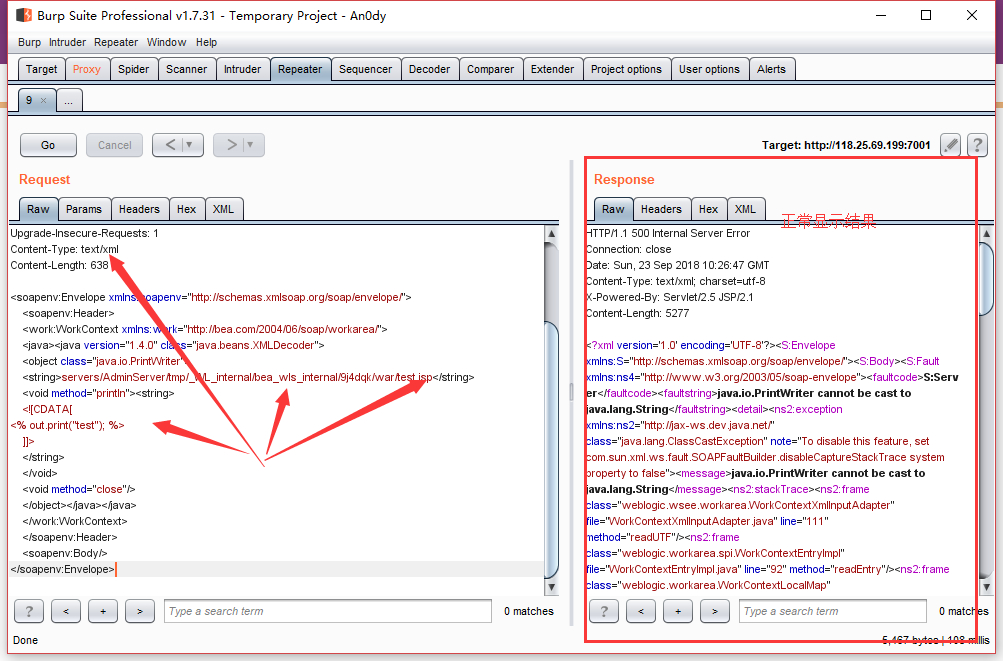Select response Raw view tab
Image resolution: width=1003 pixels, height=661 pixels.
(x=613, y=209)
